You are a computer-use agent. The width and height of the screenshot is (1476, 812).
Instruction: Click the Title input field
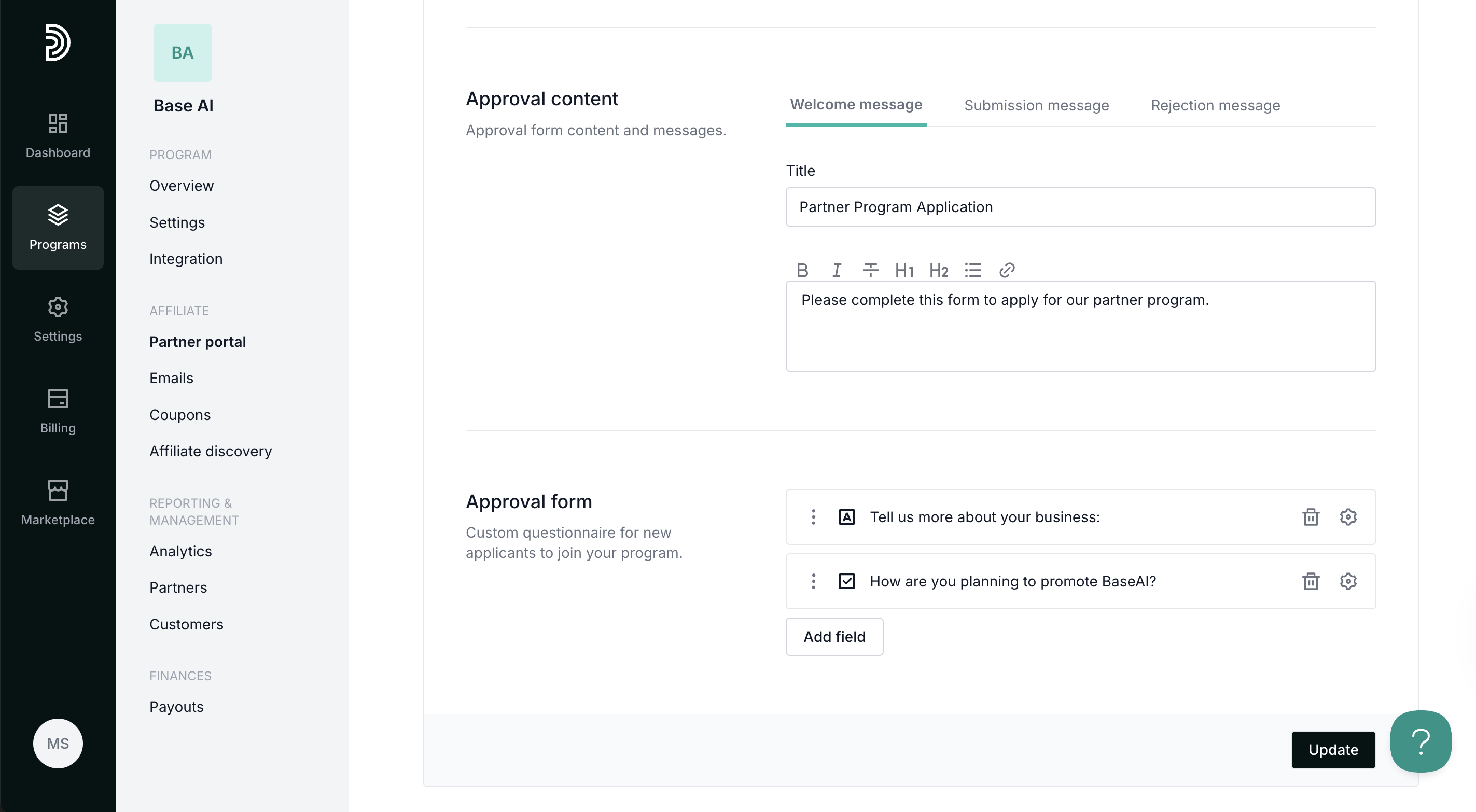(x=1080, y=207)
